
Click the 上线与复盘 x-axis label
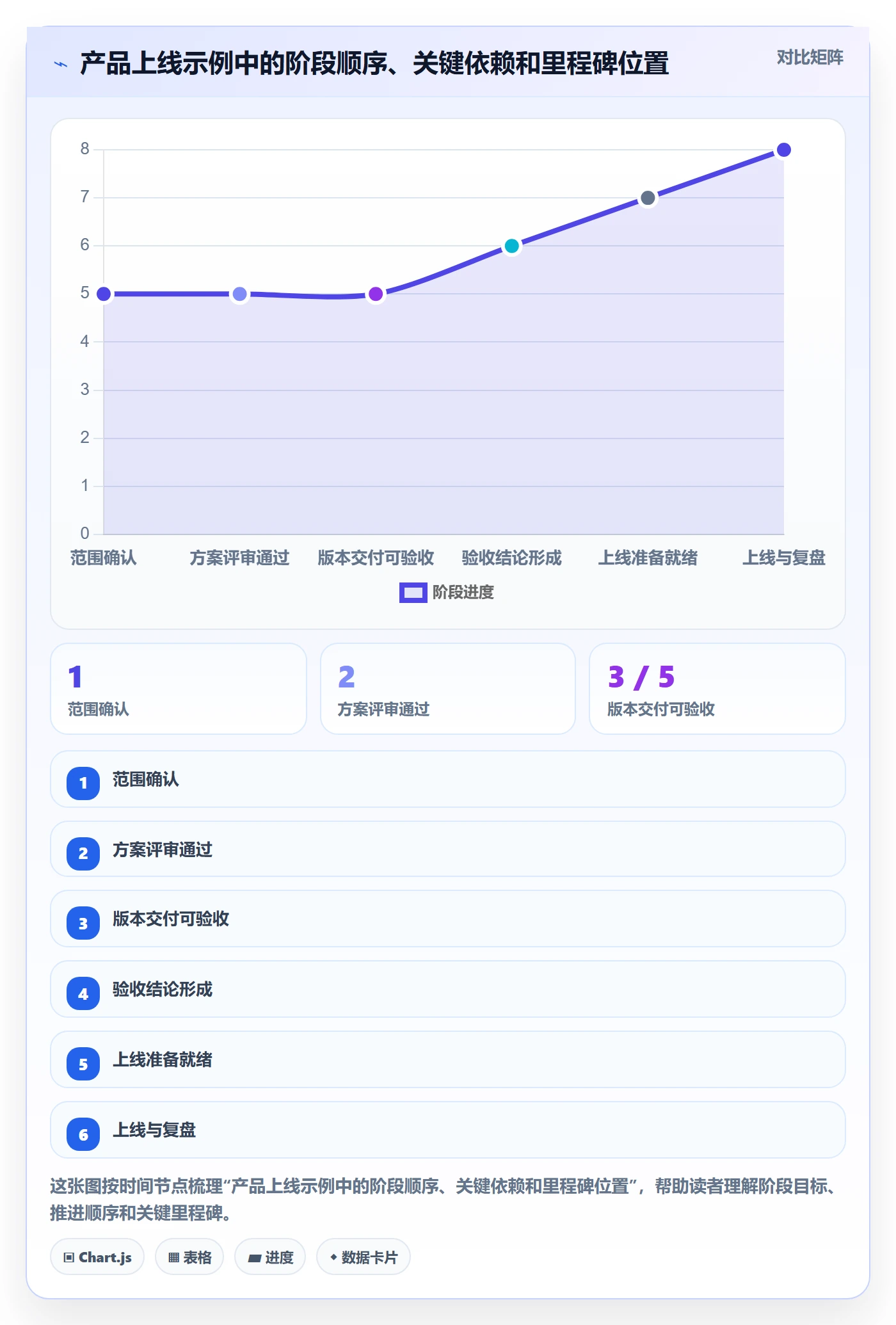pos(783,558)
